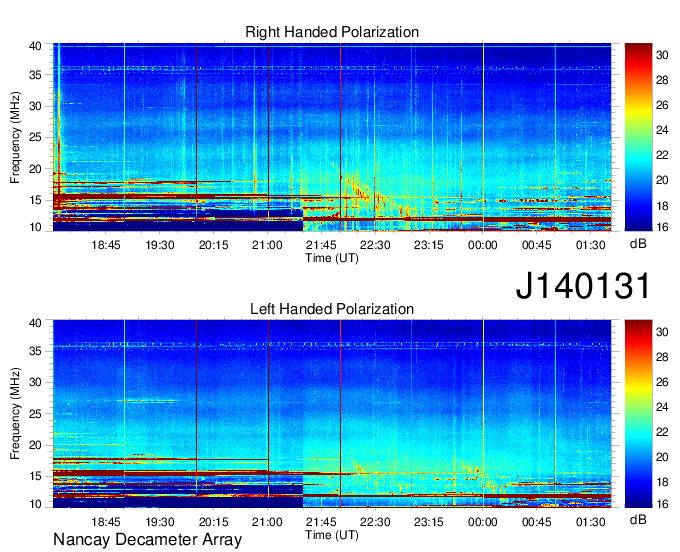Click the "22" value on Left Handed colorbar
This screenshot has width=680, height=552.
click(x=662, y=432)
